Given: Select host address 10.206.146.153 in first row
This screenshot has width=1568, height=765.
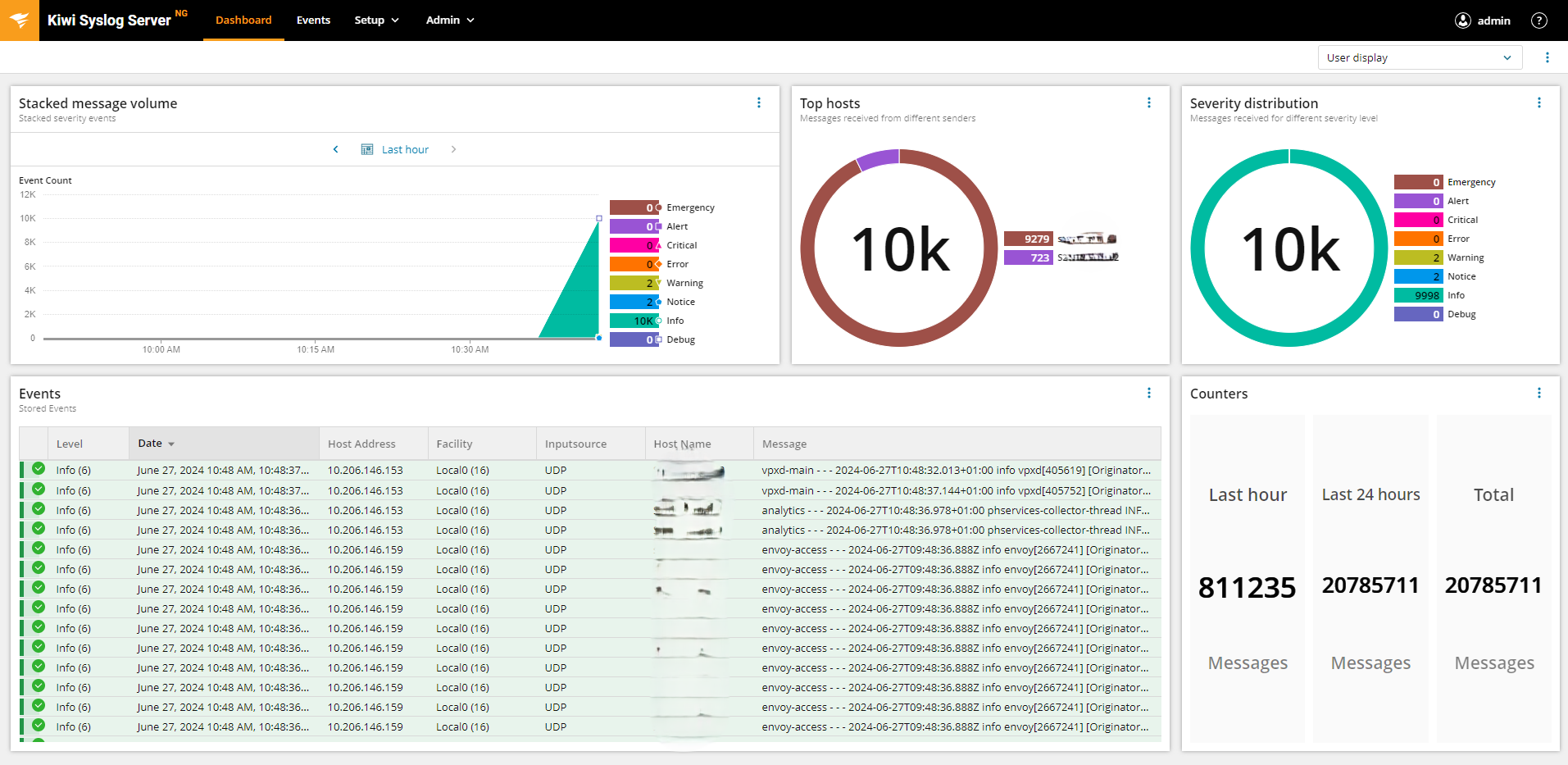Looking at the screenshot, I should (x=366, y=470).
